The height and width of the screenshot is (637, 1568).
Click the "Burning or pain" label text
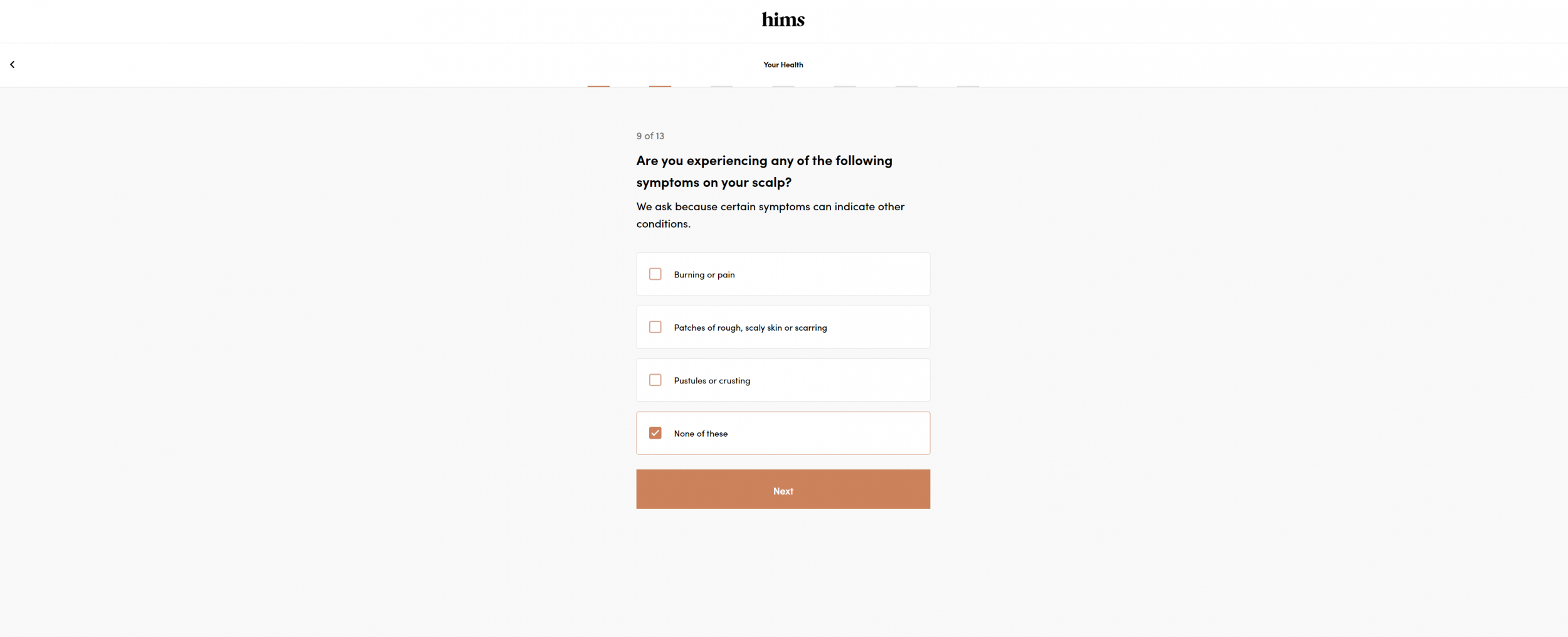[704, 275]
